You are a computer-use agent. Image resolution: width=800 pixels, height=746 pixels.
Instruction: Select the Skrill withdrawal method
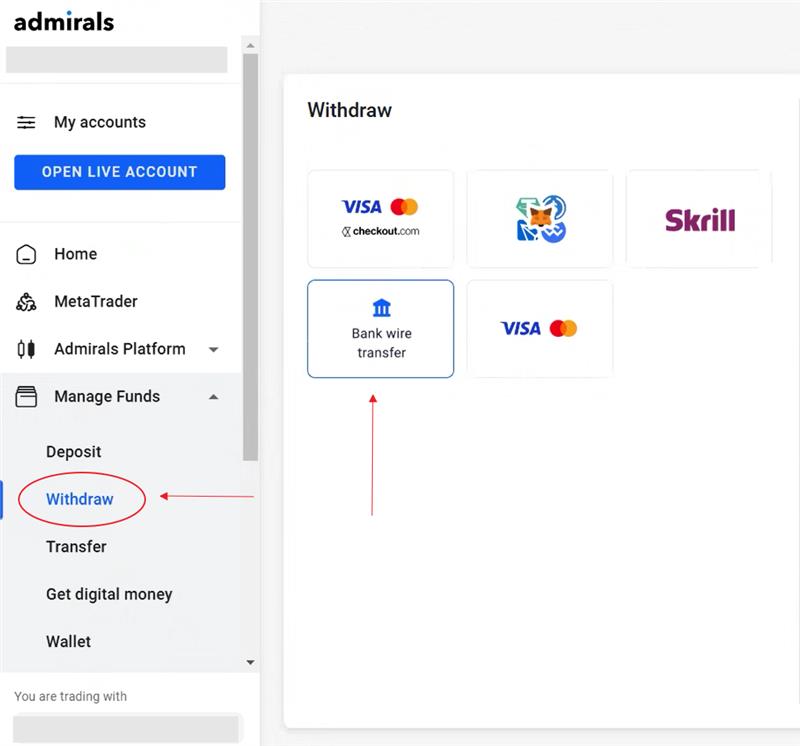(x=699, y=219)
